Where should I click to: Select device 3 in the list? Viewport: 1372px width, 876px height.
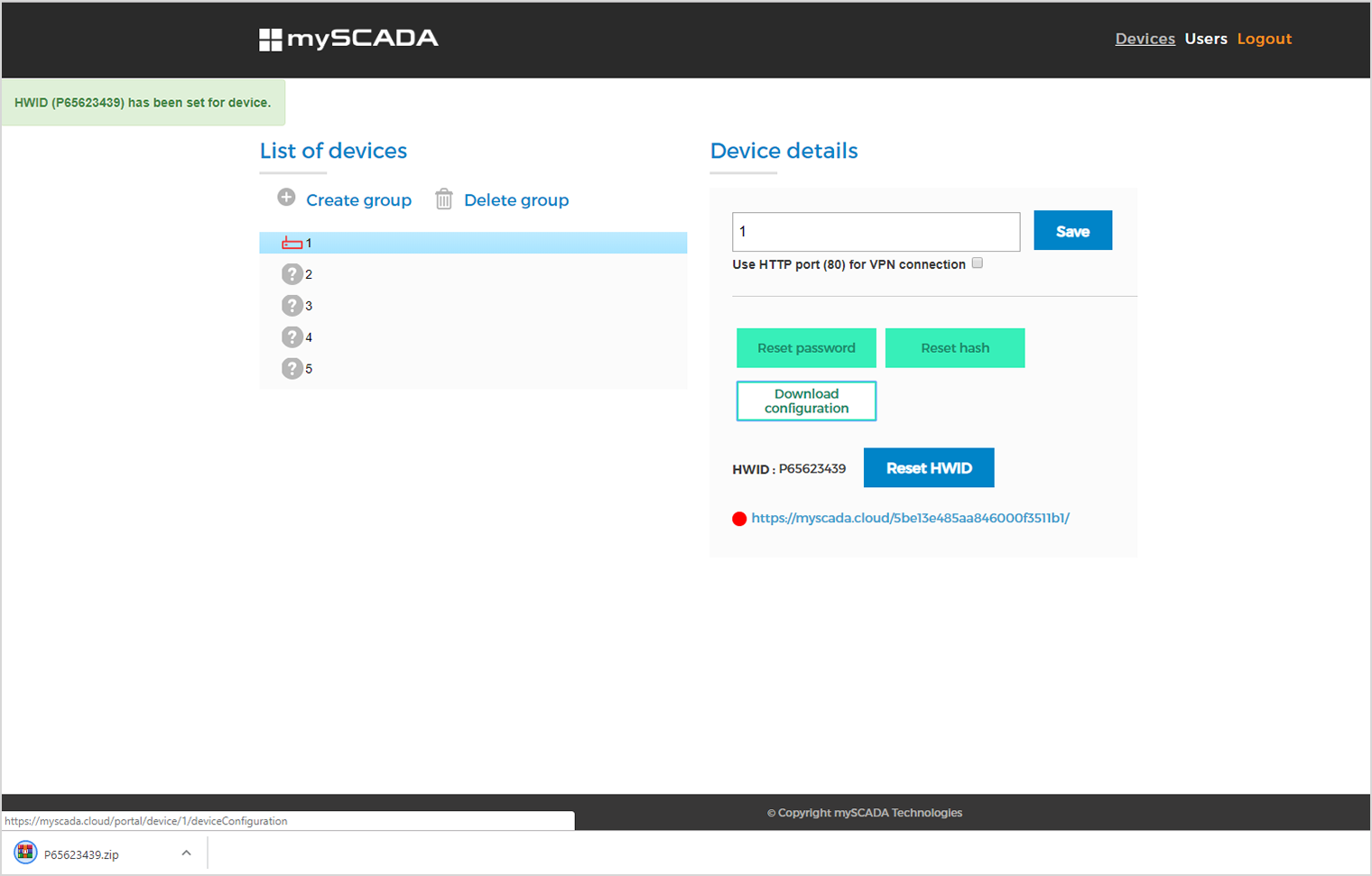click(473, 306)
